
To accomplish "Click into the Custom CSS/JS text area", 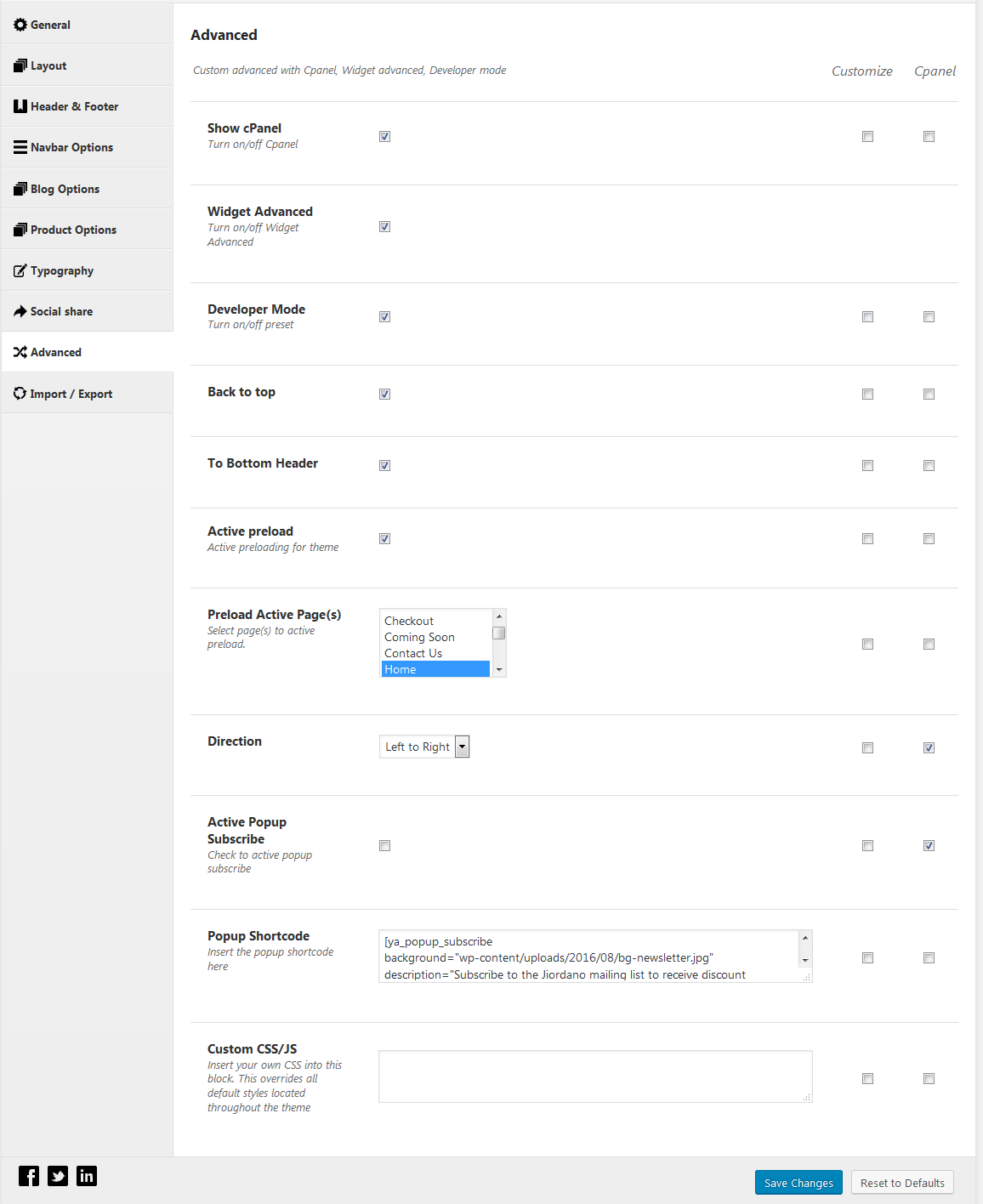I will click(595, 1076).
